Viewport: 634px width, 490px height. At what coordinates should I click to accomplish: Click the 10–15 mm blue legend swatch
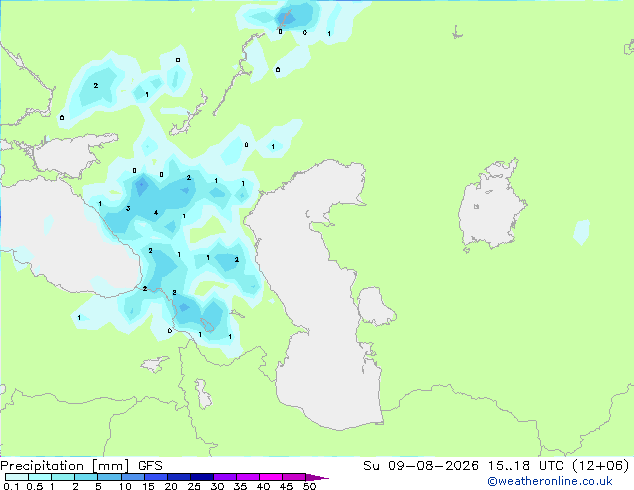tap(133, 477)
